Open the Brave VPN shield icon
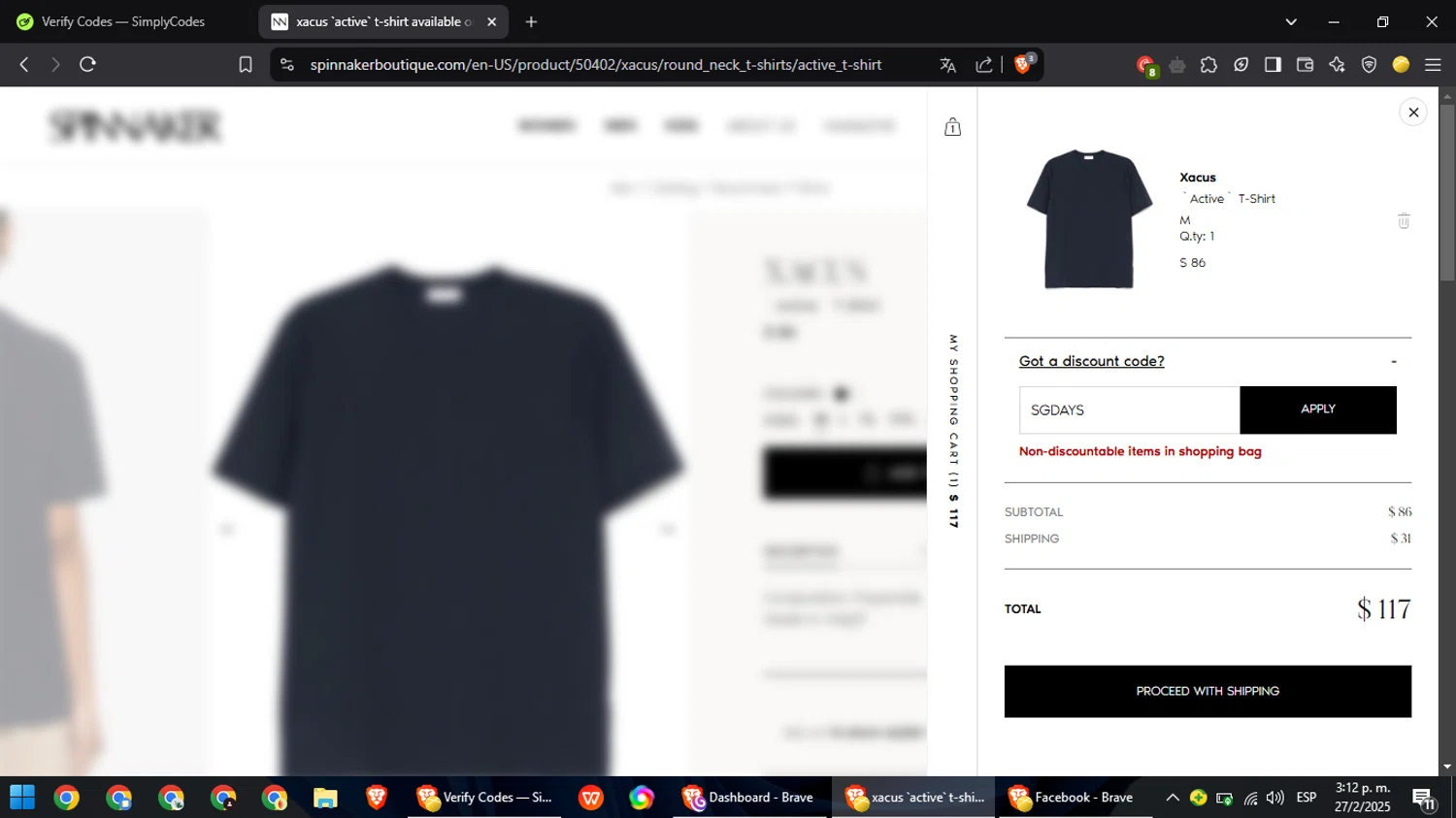Screen dimensions: 1456x818 pos(1369,65)
